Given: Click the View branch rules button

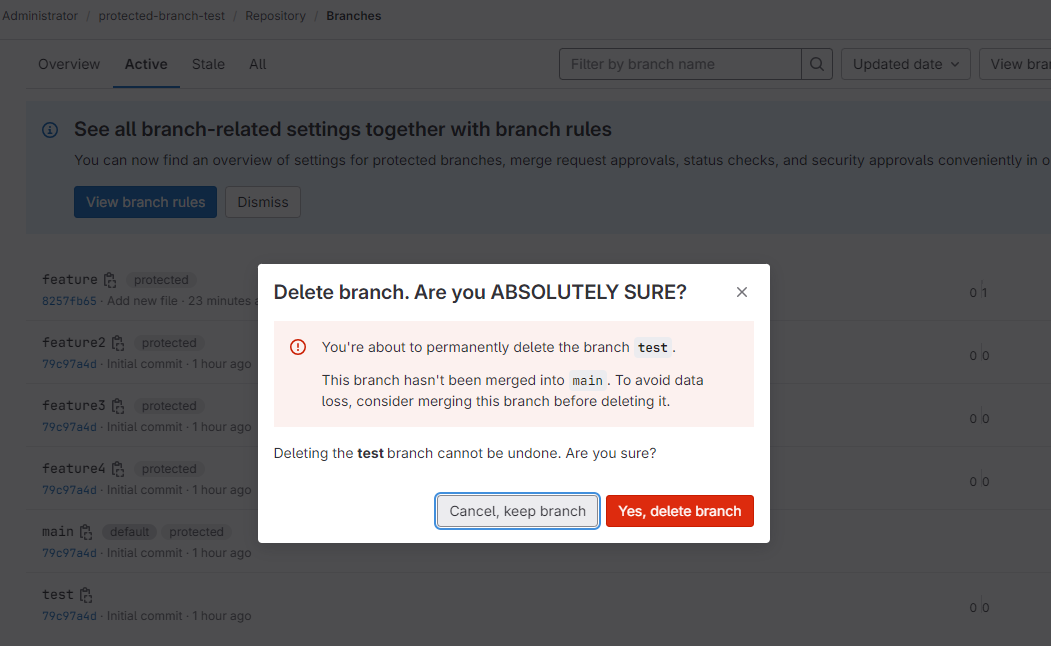Looking at the screenshot, I should [x=145, y=202].
